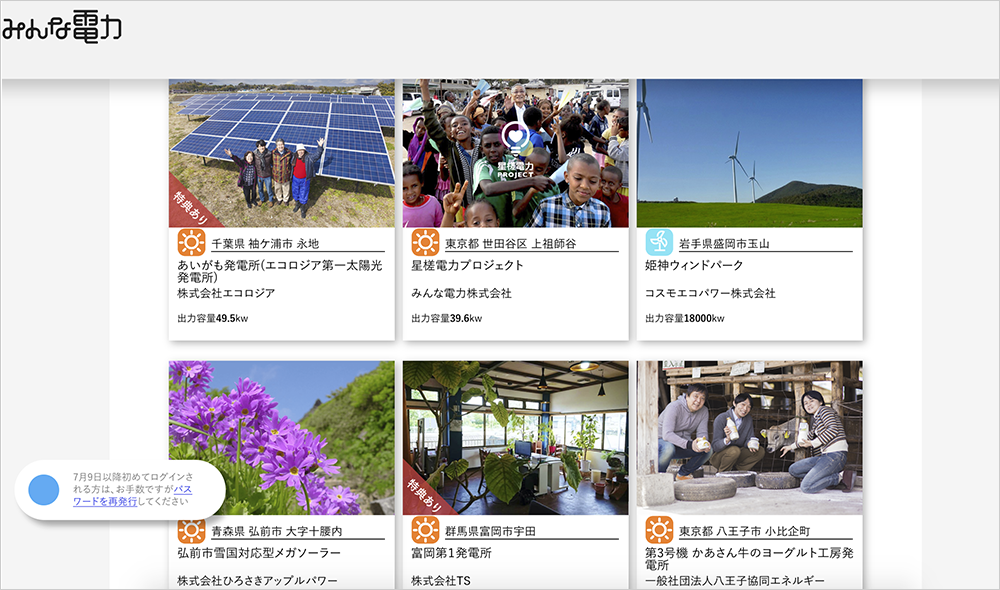The height and width of the screenshot is (590, 1000).
Task: Click the solar icon beside 東京都 八王子市 小比企町
Action: coord(659,530)
